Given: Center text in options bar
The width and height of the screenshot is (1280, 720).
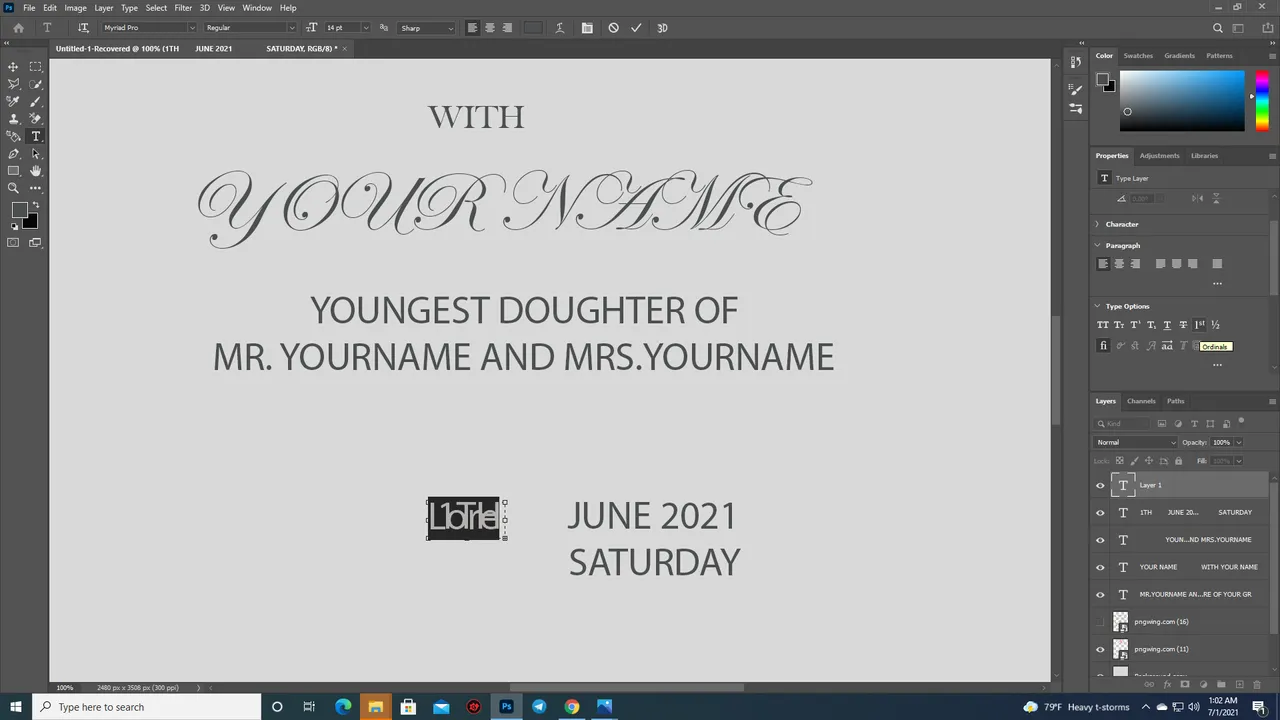Looking at the screenshot, I should tap(490, 28).
